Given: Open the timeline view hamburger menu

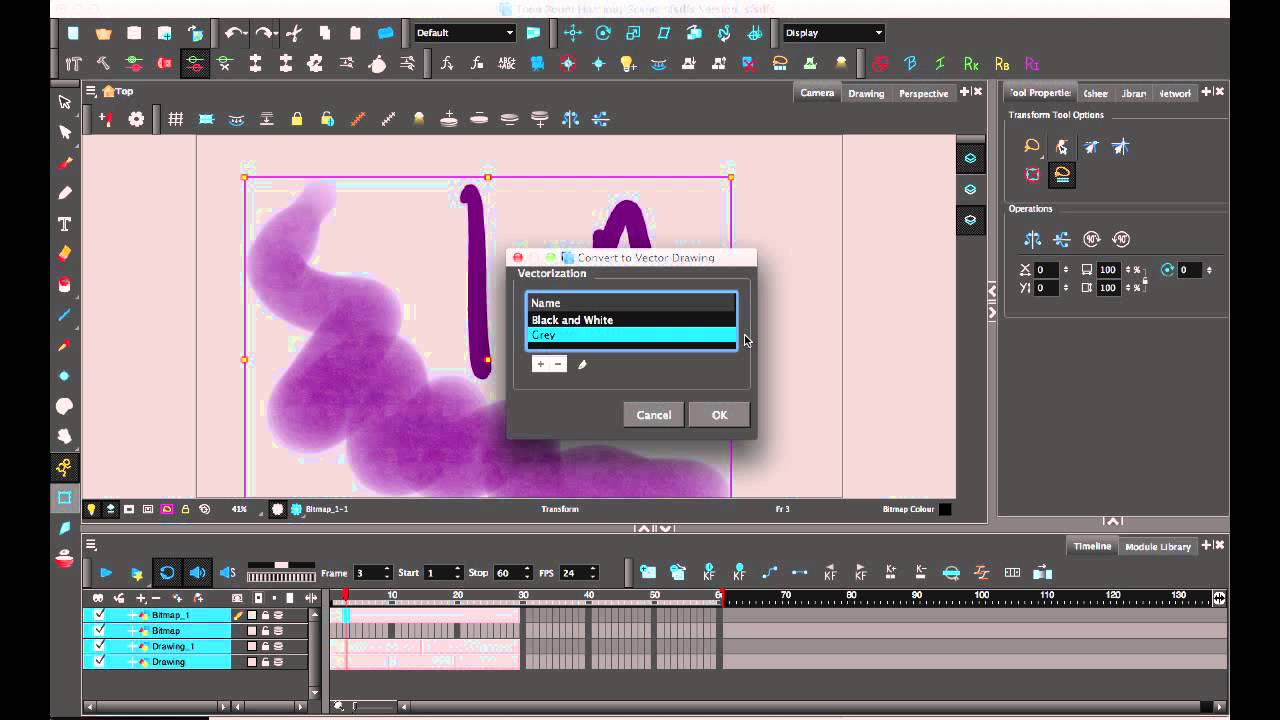Looking at the screenshot, I should coord(91,545).
